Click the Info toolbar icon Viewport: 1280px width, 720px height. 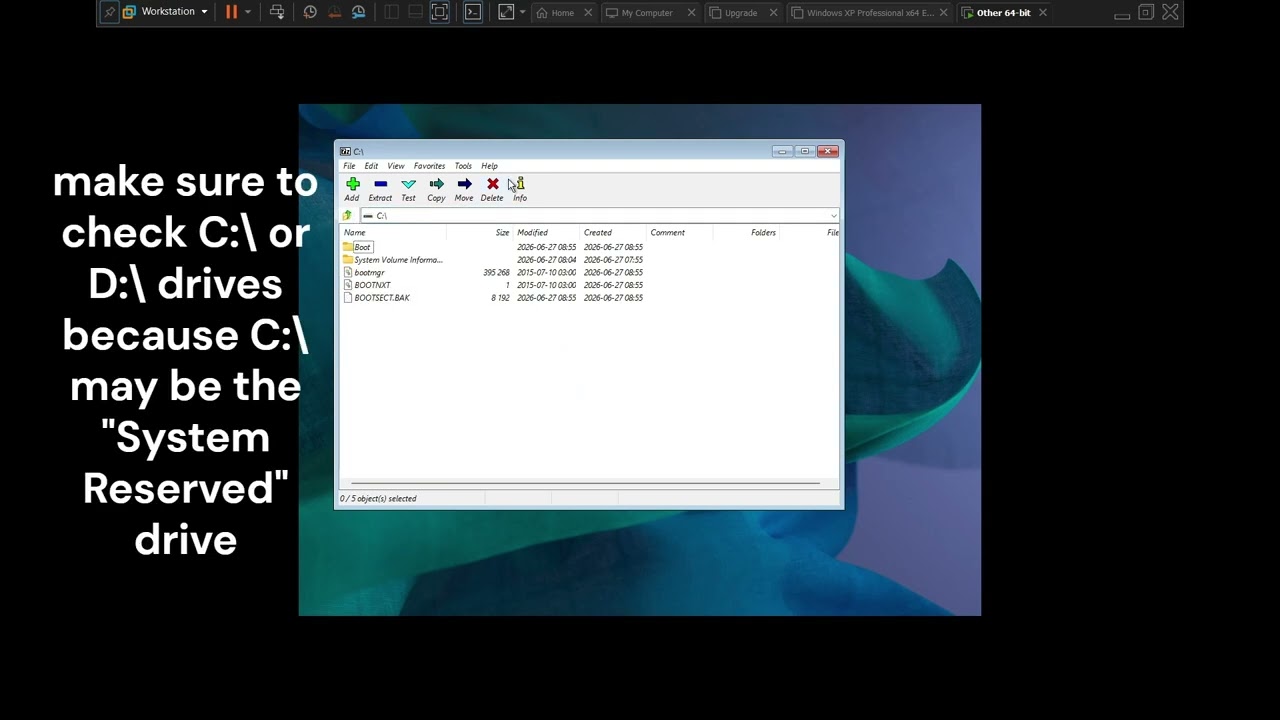[x=520, y=184]
